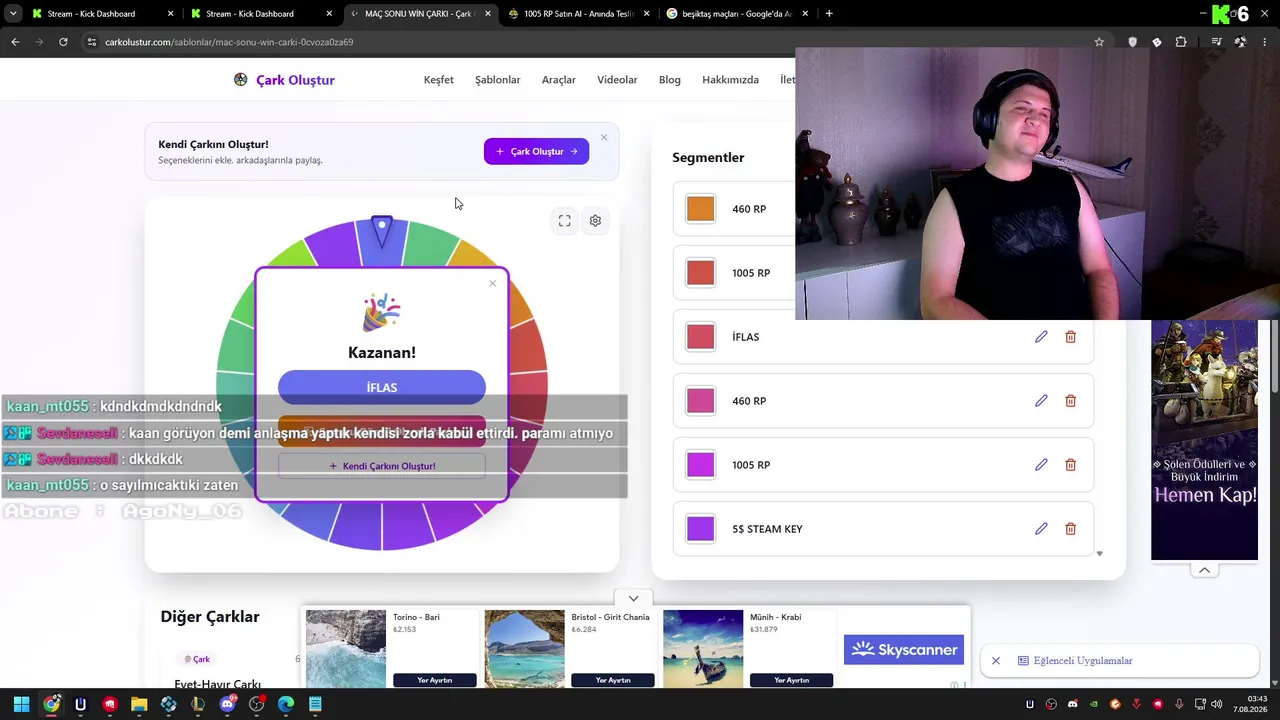The height and width of the screenshot is (720, 1280).
Task: Reload the current page
Action: (x=63, y=42)
